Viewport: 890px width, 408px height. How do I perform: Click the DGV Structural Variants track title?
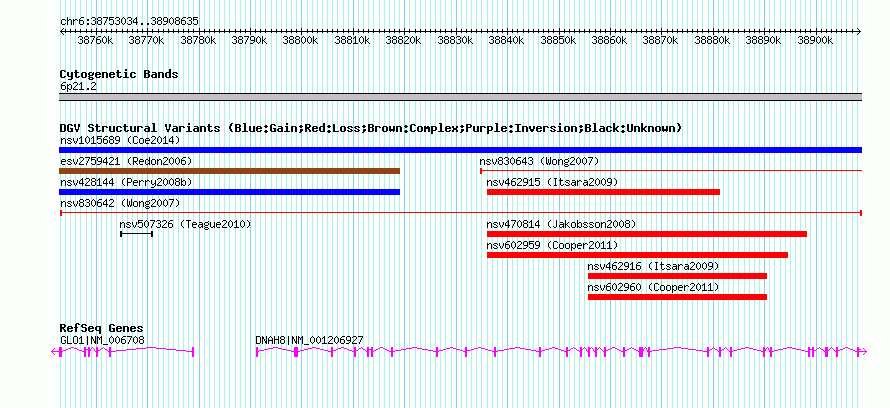pyautogui.click(x=371, y=128)
